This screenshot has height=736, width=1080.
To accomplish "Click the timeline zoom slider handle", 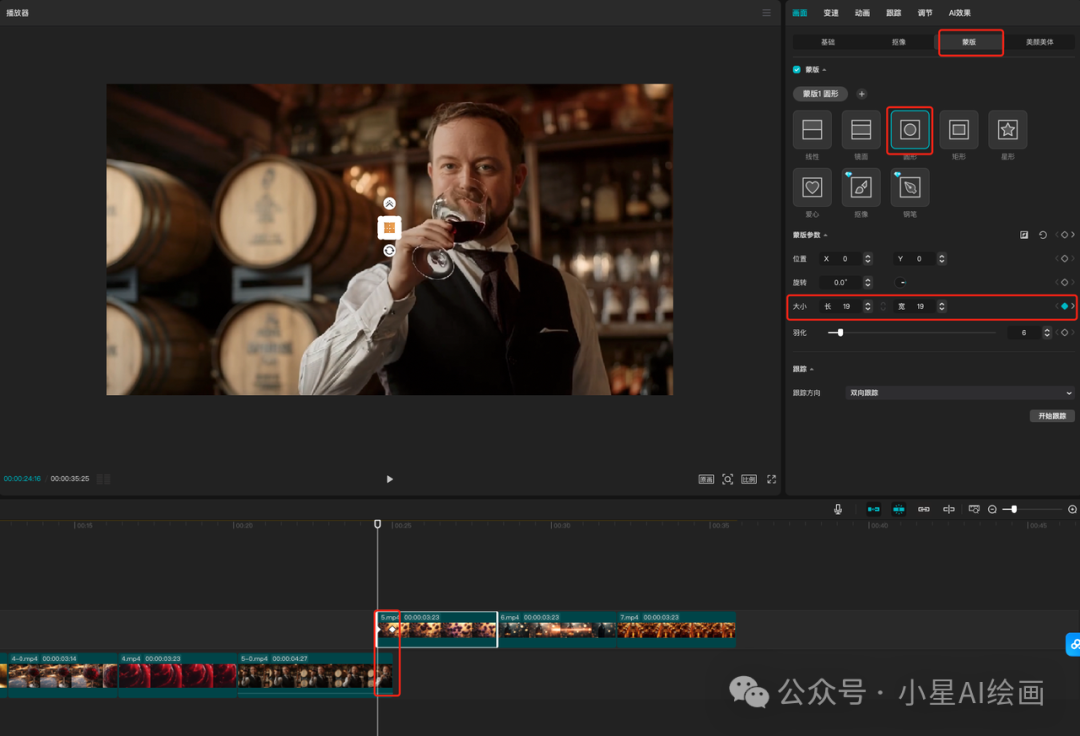I will coord(1014,509).
